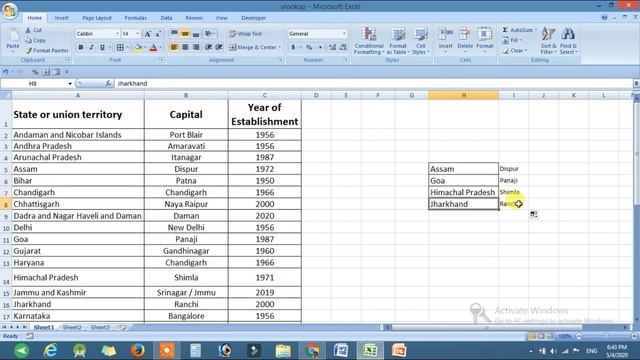
Task: Click the Fill button
Action: click(512, 40)
